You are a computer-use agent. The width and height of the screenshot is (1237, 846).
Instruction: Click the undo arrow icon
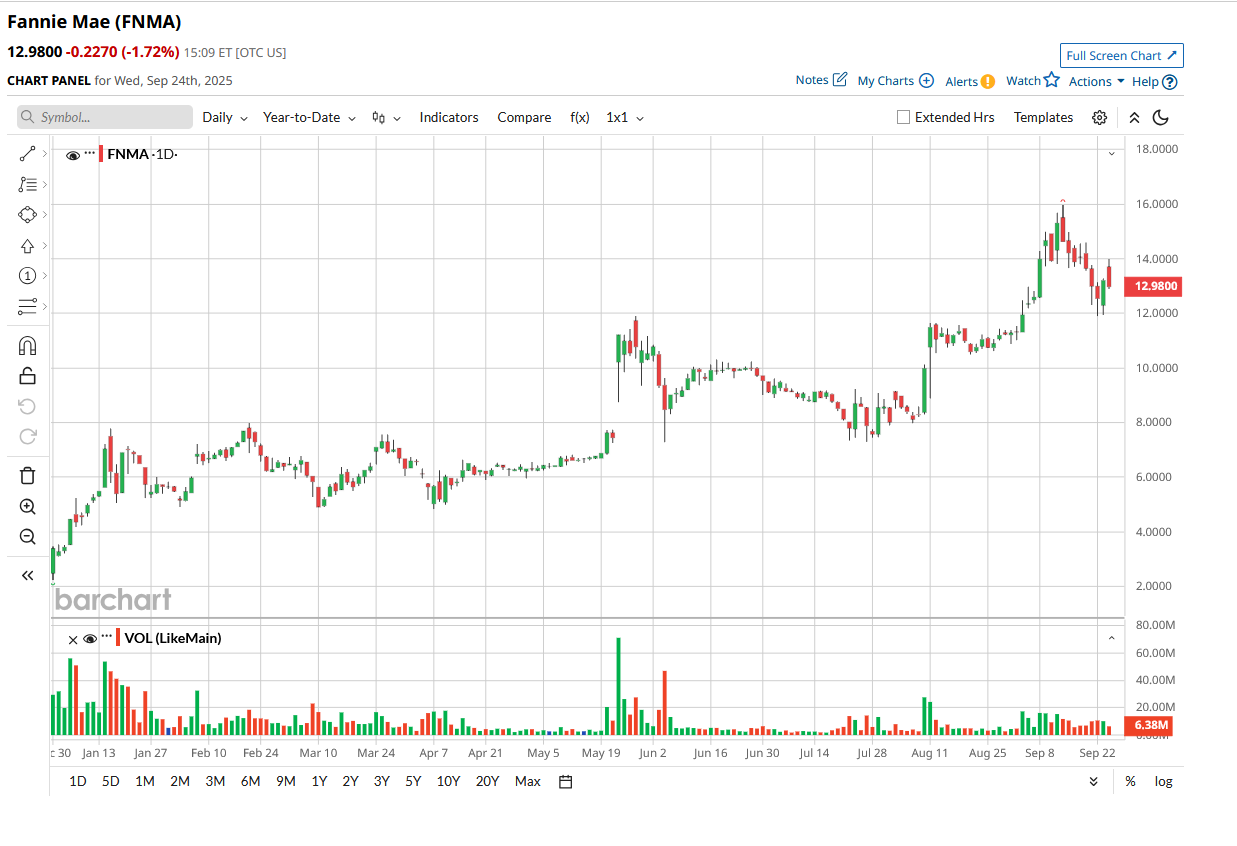click(x=27, y=406)
